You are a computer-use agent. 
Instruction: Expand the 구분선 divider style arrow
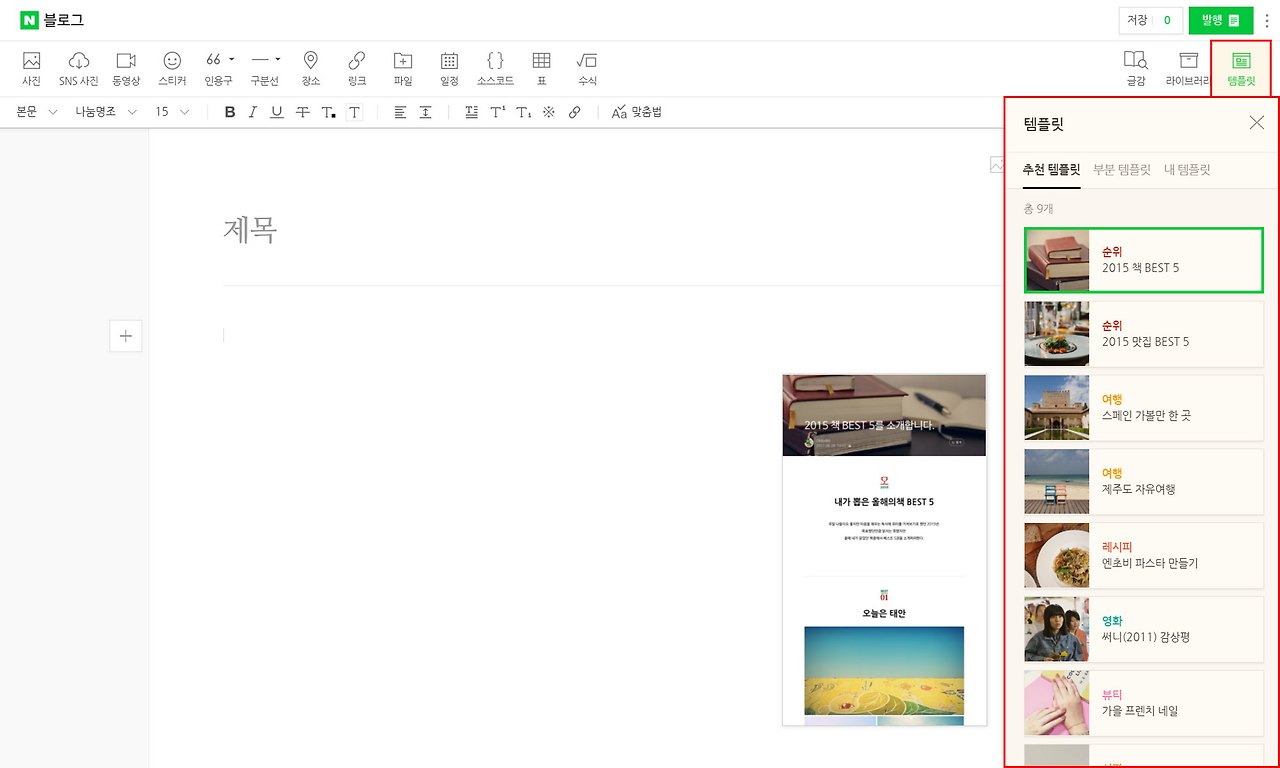click(x=278, y=59)
